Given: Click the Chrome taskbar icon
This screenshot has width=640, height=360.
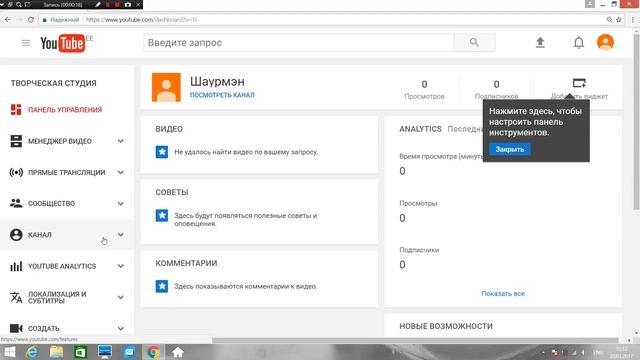Looking at the screenshot, I should [153, 352].
